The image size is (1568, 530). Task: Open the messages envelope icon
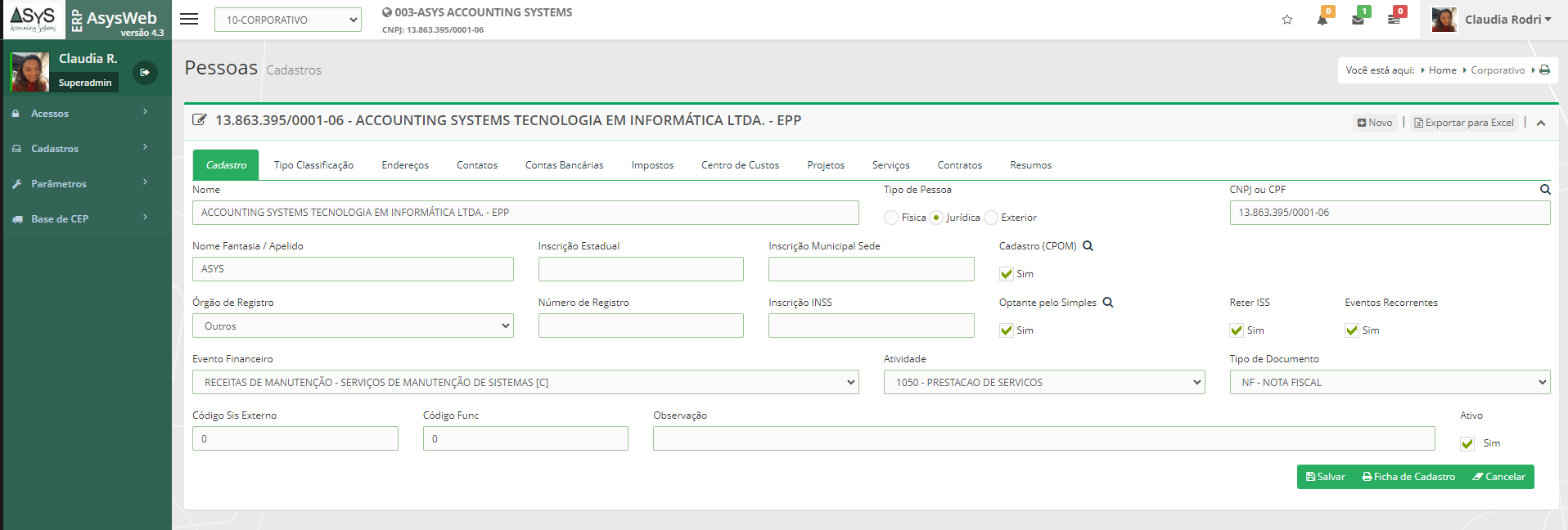coord(1358,20)
